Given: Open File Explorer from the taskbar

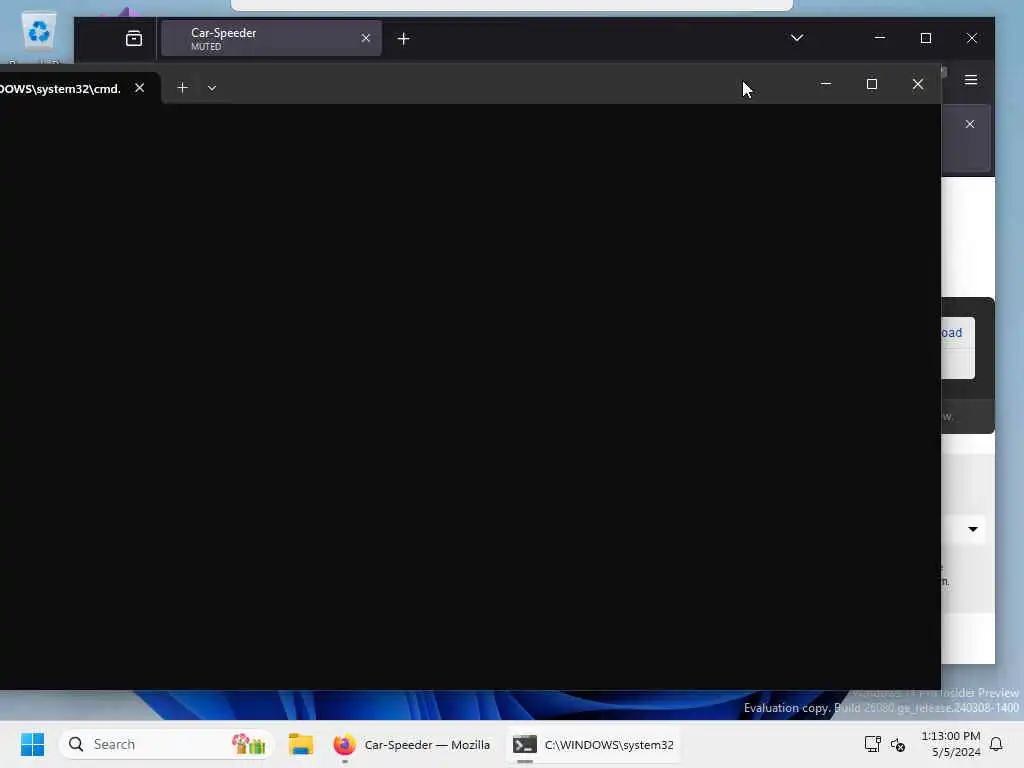Looking at the screenshot, I should coord(301,744).
